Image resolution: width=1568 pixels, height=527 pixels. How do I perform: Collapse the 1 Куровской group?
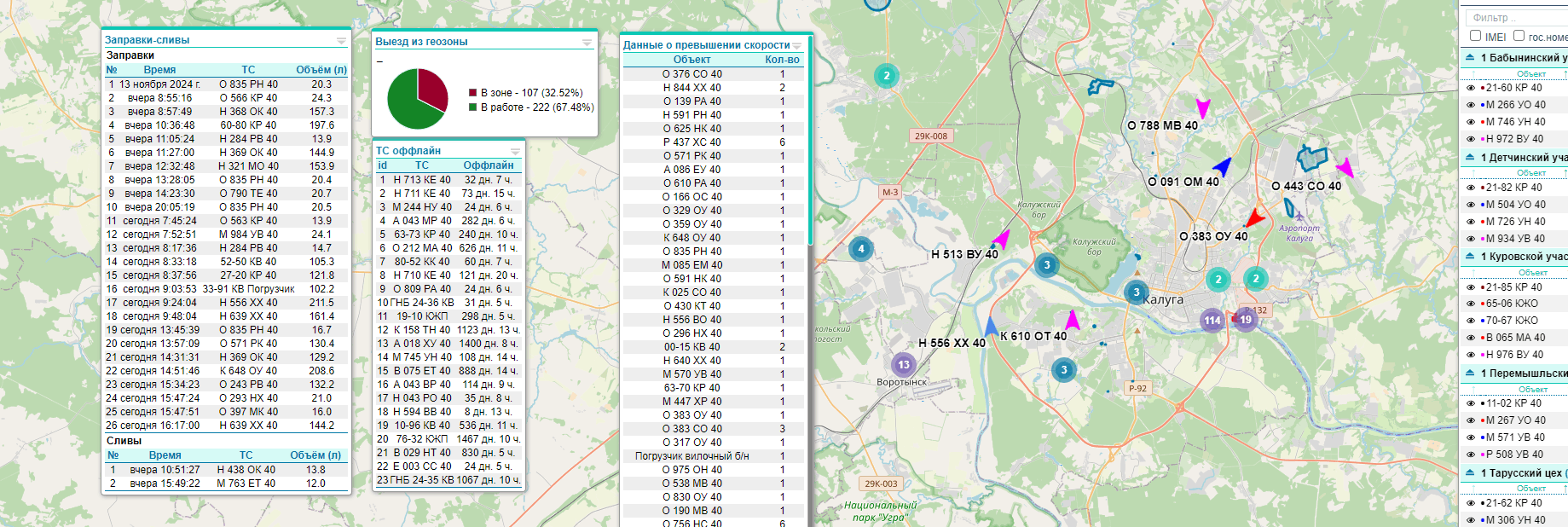pos(1470,256)
